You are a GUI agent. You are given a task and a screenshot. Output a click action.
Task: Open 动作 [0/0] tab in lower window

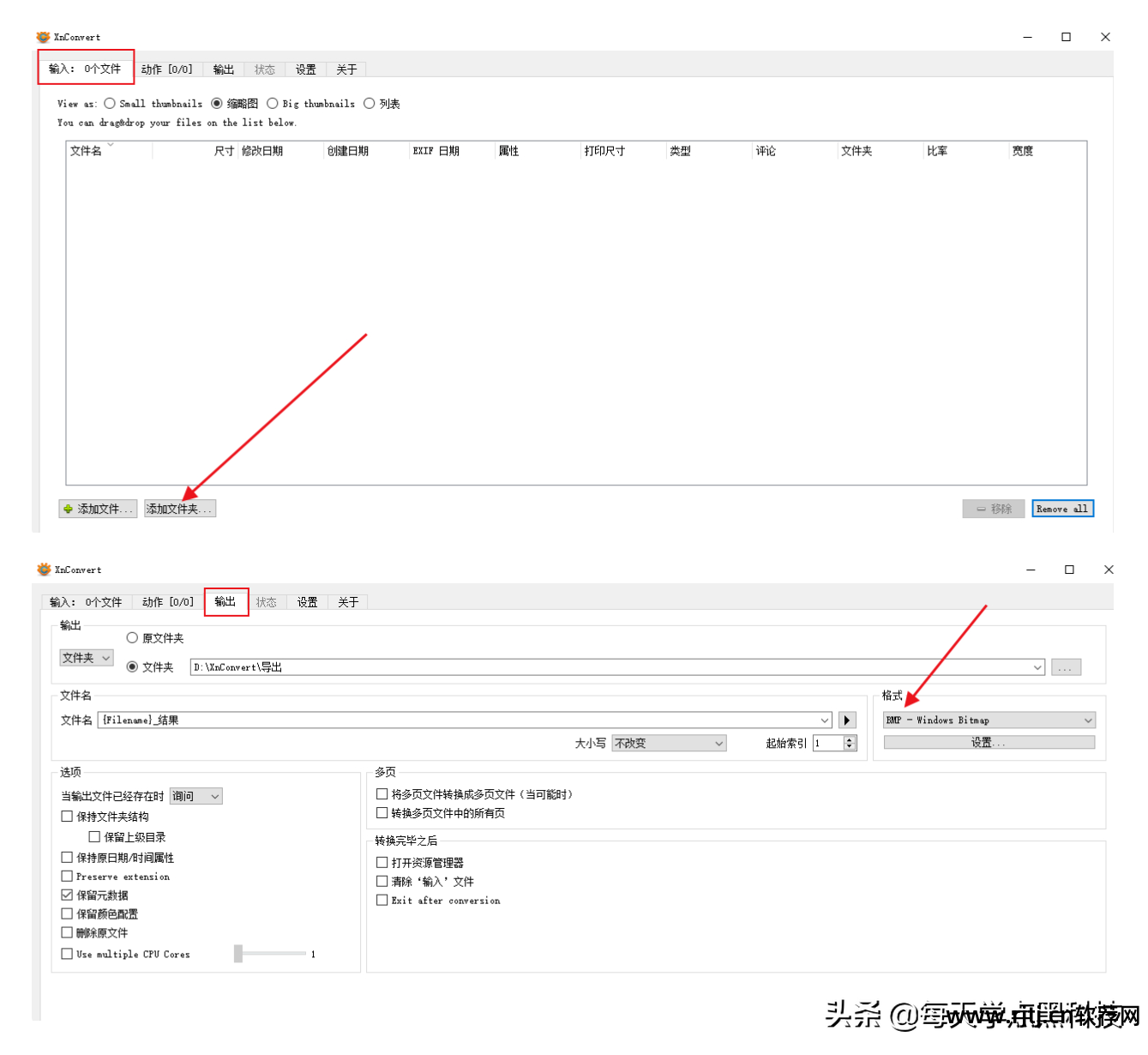(x=168, y=602)
